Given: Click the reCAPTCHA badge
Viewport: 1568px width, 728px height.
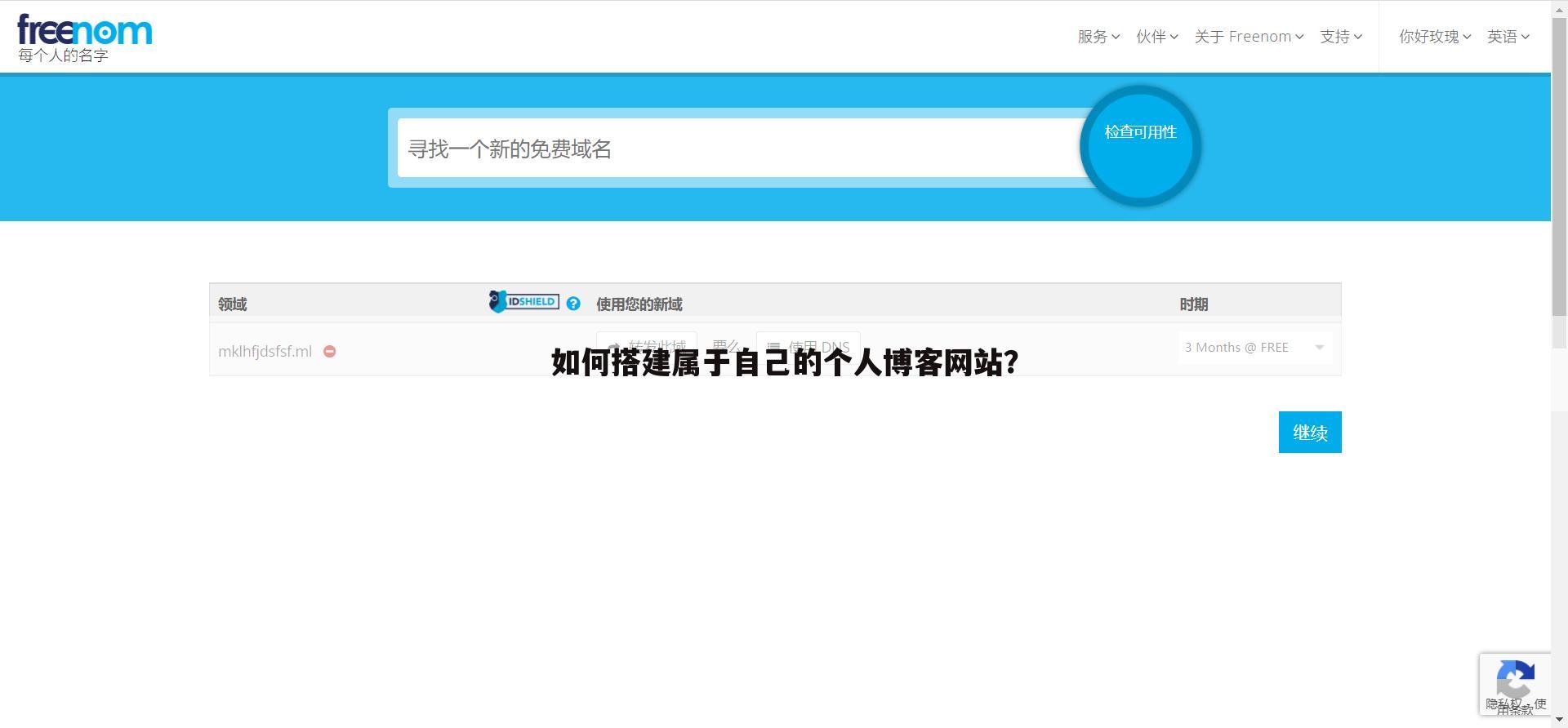Looking at the screenshot, I should click(1515, 684).
